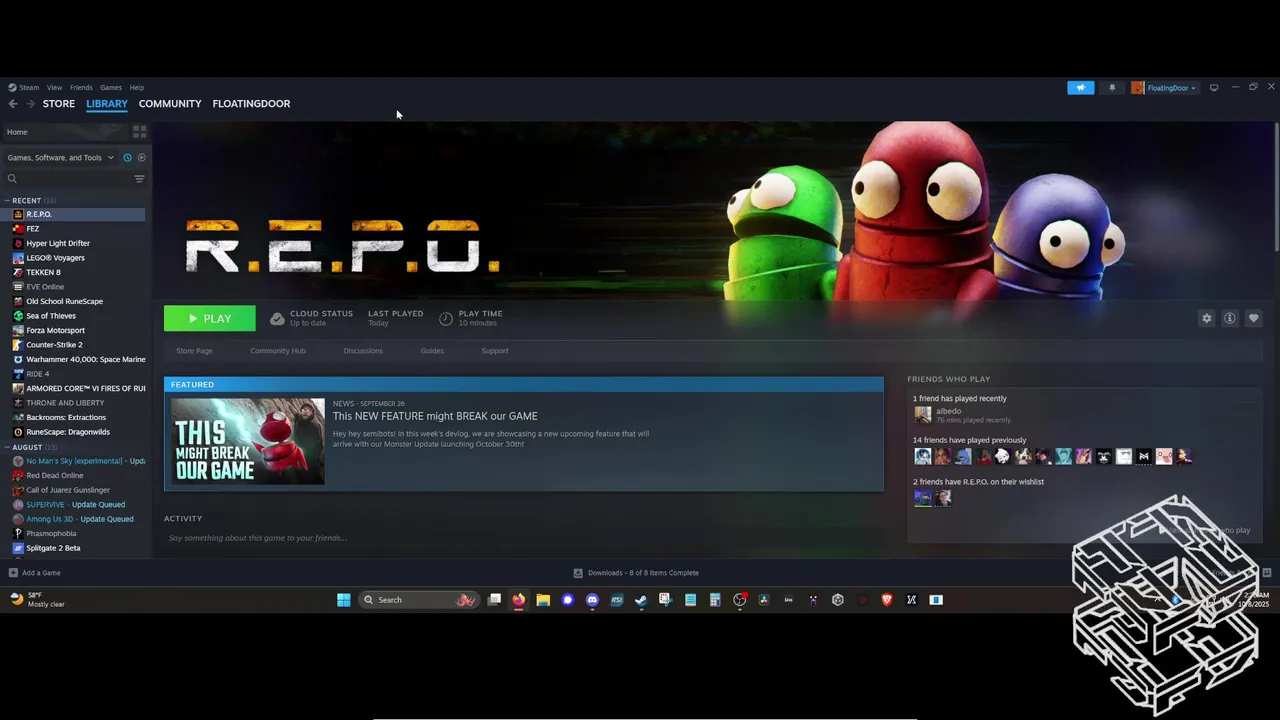Switch to the COMMUNITY tab
This screenshot has width=1280, height=720.
[170, 104]
